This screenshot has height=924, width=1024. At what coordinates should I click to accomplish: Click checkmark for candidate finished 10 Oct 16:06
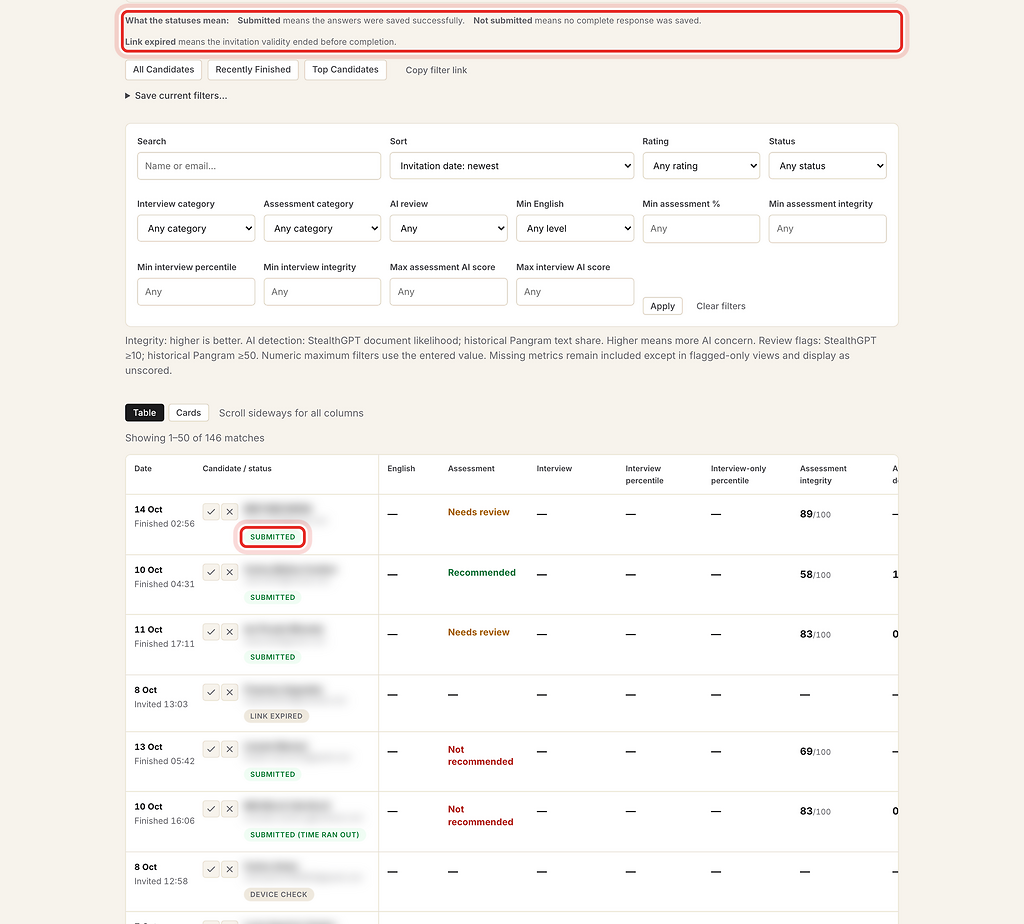(211, 808)
